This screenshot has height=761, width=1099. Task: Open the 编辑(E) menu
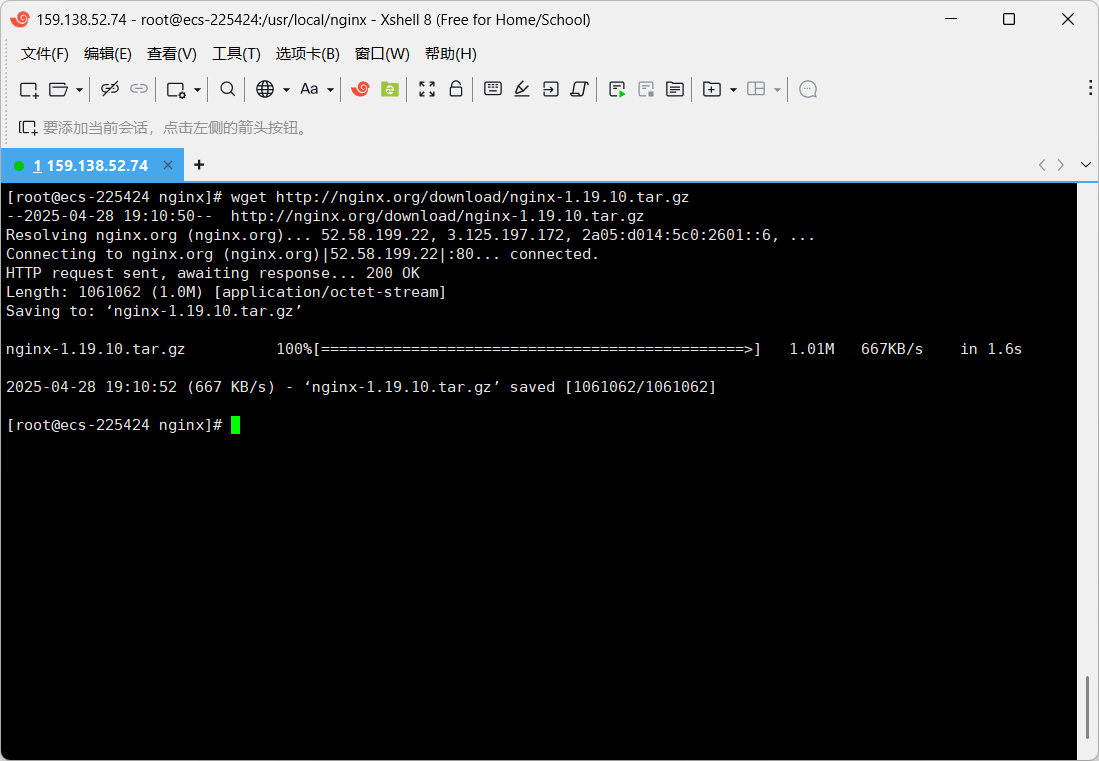point(108,54)
